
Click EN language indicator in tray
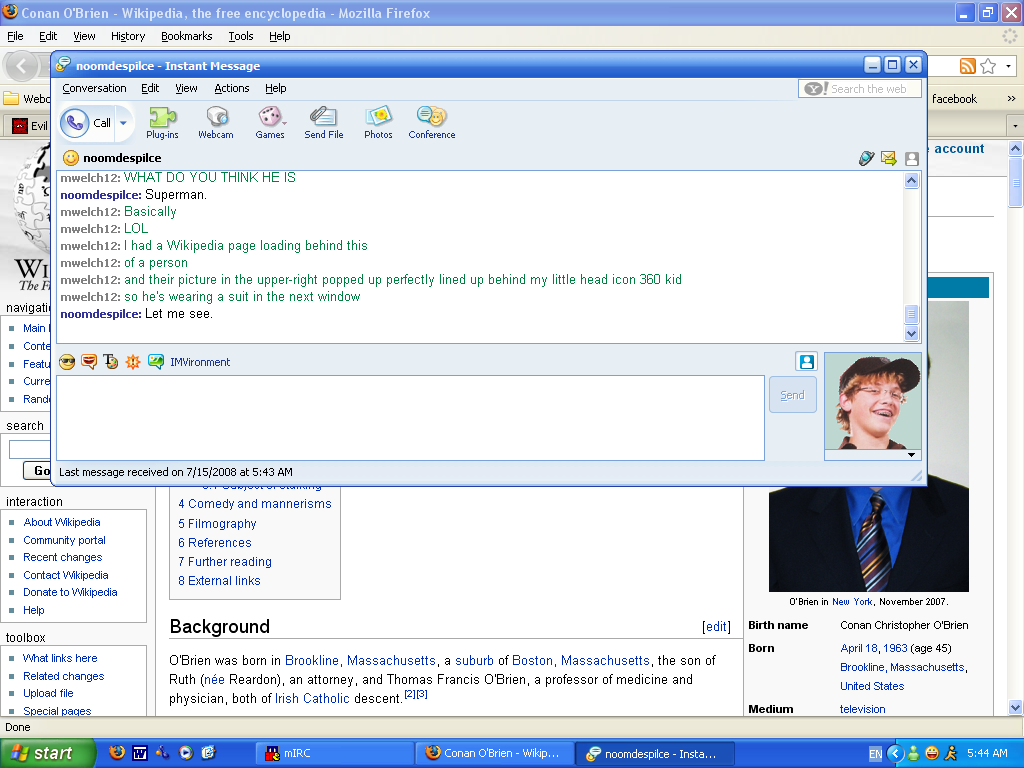[x=875, y=754]
